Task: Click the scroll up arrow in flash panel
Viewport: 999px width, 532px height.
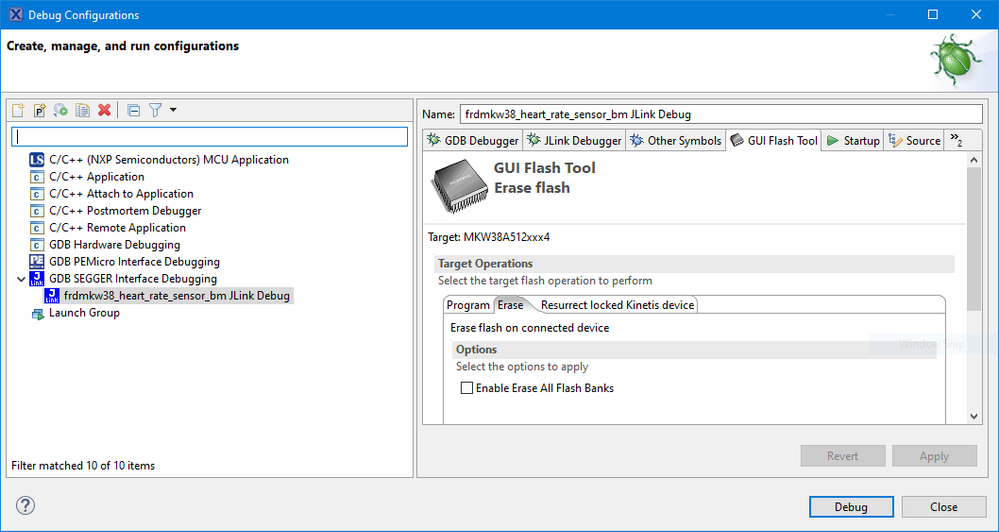Action: [x=974, y=159]
